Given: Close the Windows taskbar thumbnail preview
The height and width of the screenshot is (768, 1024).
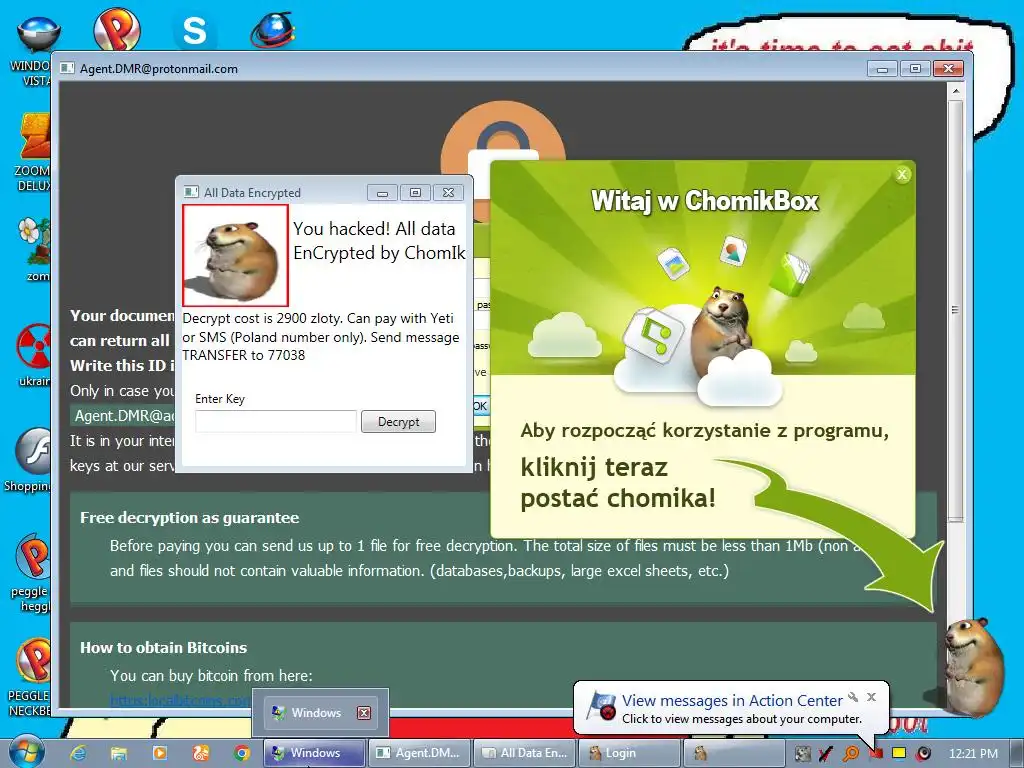Looking at the screenshot, I should coord(364,712).
